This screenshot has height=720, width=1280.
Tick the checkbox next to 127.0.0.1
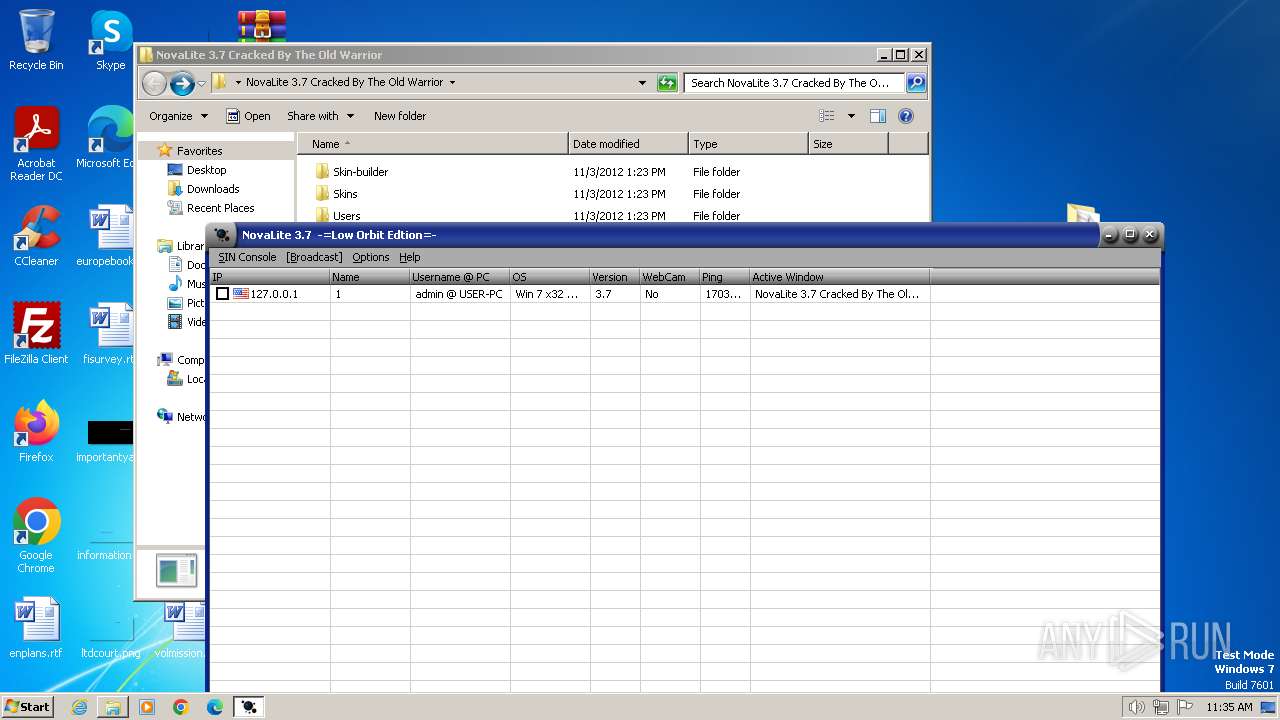tap(222, 294)
